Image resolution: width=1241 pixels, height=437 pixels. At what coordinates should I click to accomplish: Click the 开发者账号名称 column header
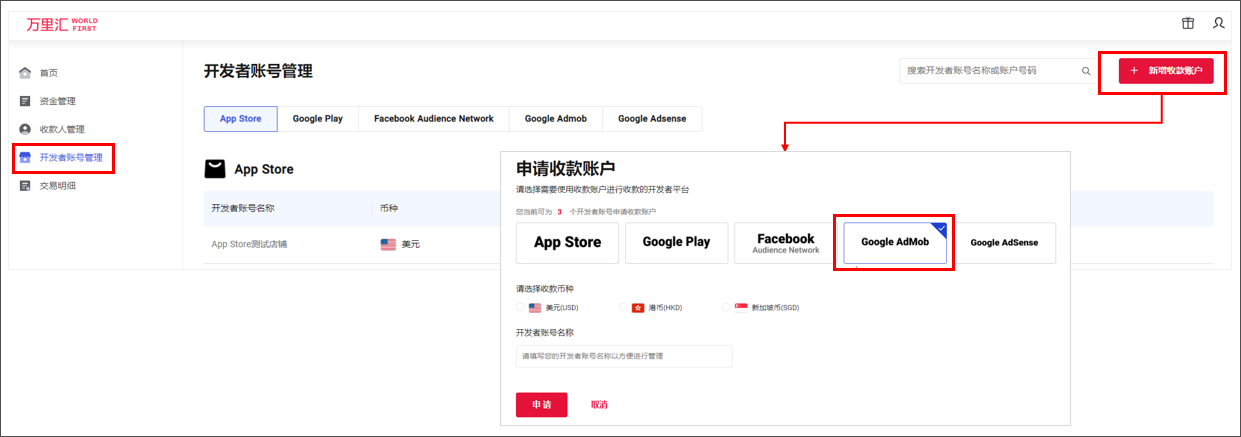(x=243, y=208)
